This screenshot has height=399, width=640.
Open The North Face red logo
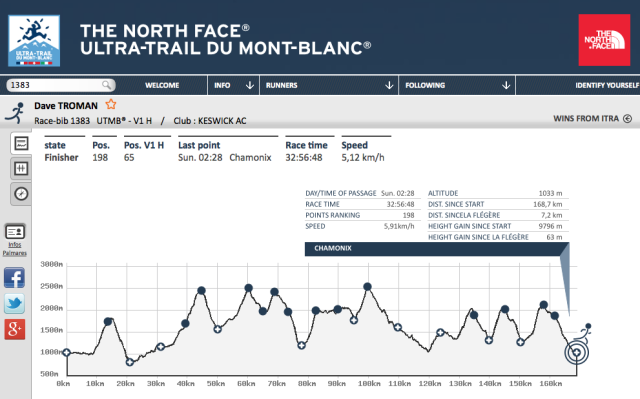604,40
